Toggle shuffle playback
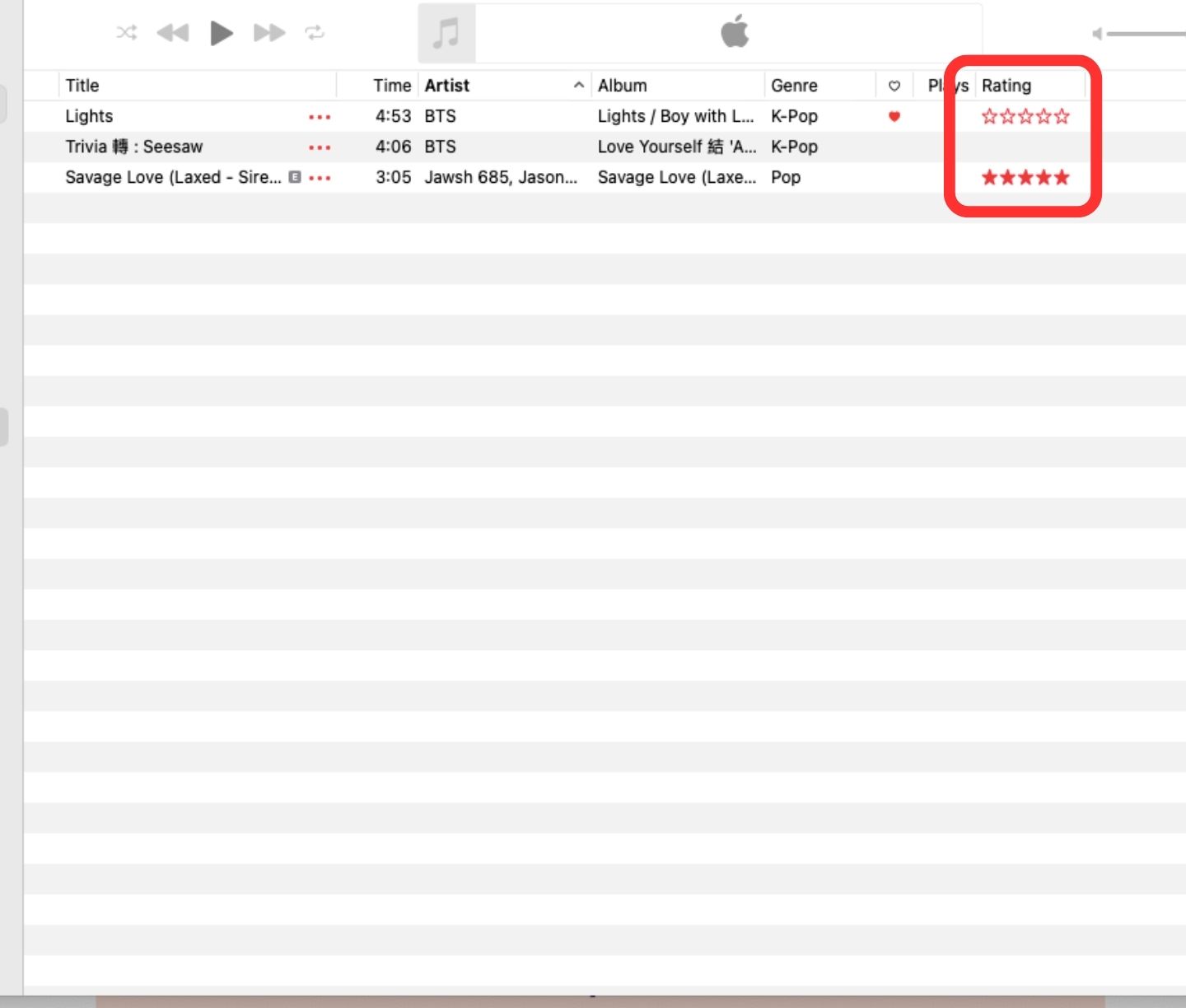This screenshot has height=1008, width=1186. coord(127,33)
